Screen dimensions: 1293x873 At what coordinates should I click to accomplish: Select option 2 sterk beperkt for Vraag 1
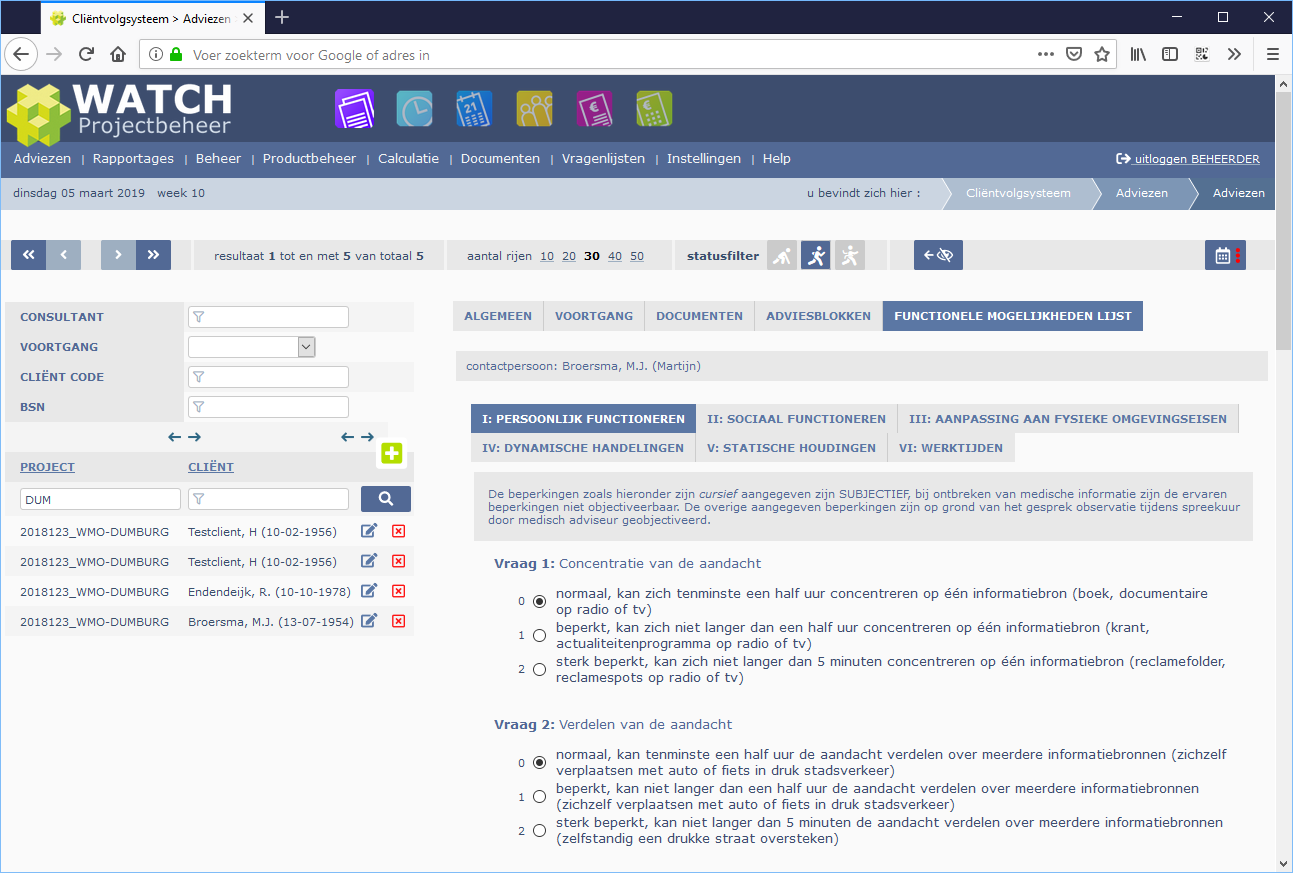(540, 669)
